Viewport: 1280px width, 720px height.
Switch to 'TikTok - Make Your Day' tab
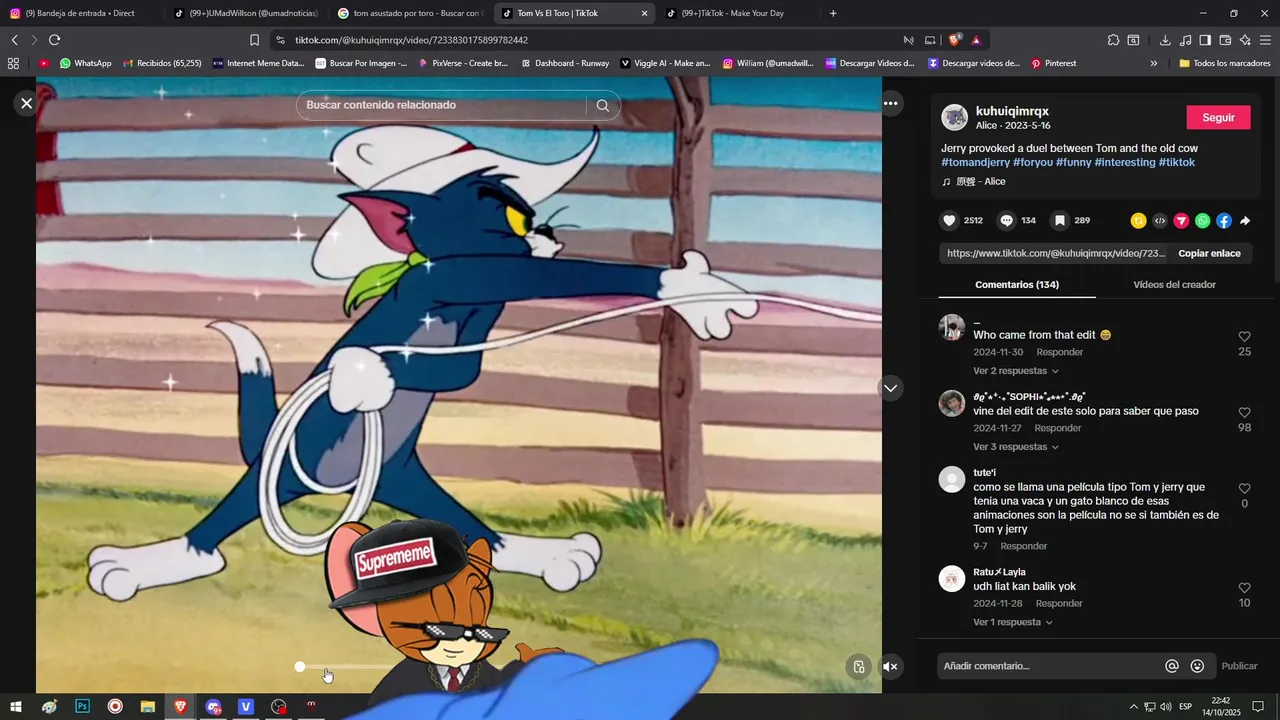click(x=737, y=13)
